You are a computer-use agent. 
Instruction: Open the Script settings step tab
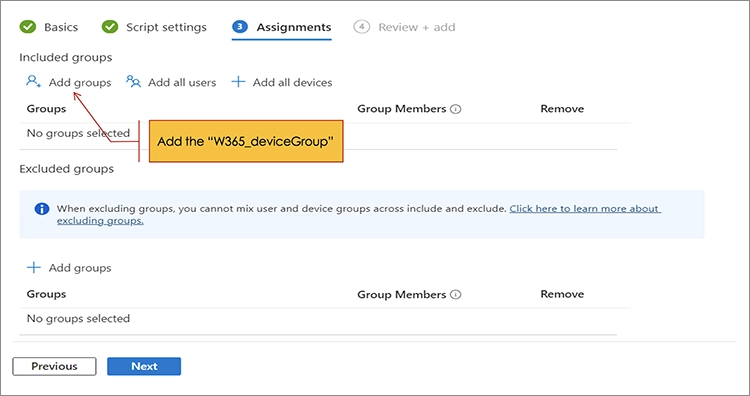pos(154,27)
